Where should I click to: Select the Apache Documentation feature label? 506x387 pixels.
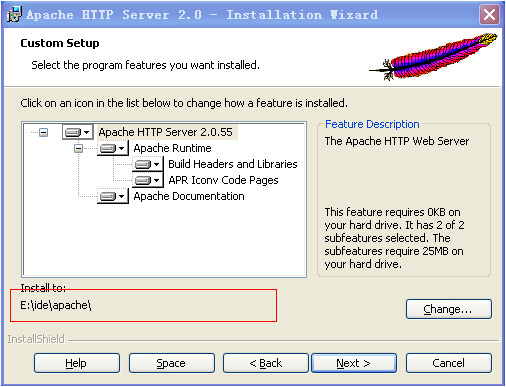(189, 196)
